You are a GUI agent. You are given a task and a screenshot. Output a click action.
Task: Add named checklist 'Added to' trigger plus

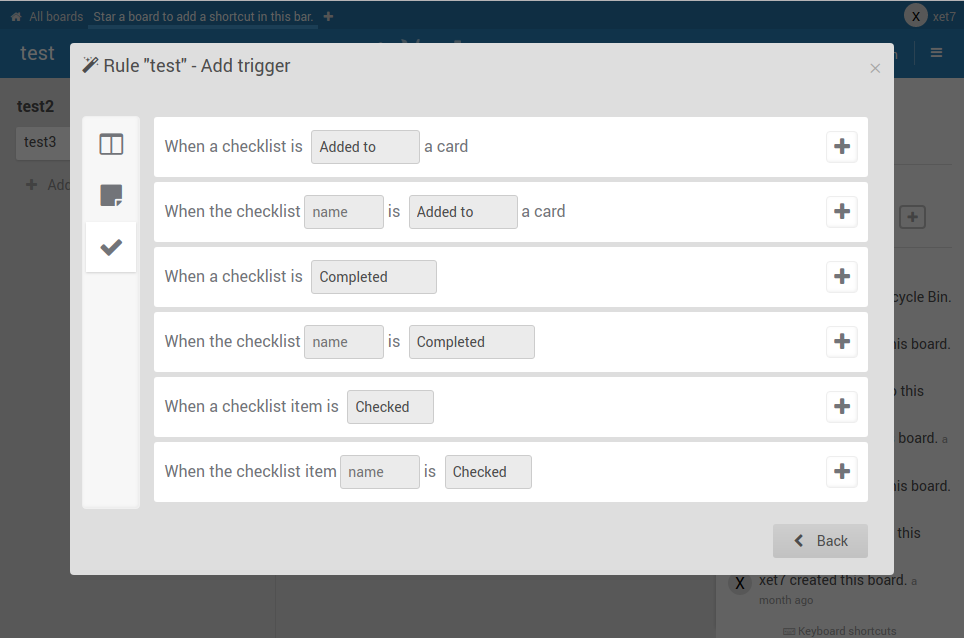coord(842,211)
